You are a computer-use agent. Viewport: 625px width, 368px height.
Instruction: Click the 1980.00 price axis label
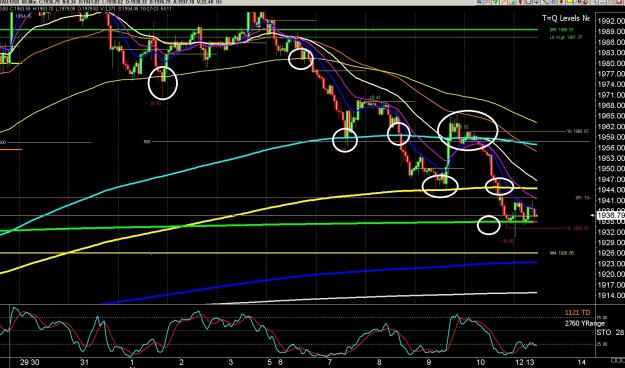pyautogui.click(x=611, y=63)
